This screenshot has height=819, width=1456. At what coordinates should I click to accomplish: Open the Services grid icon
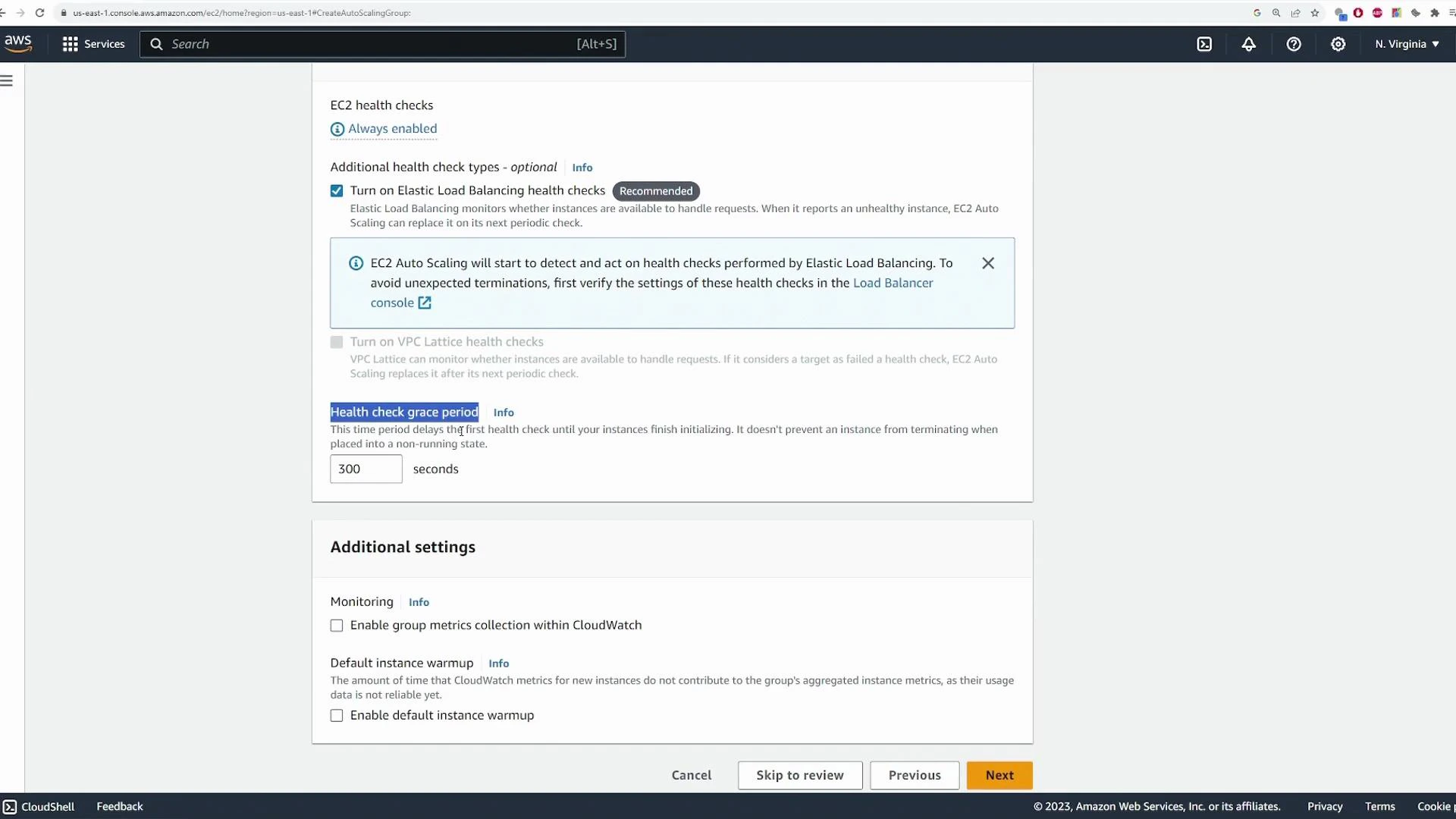70,44
